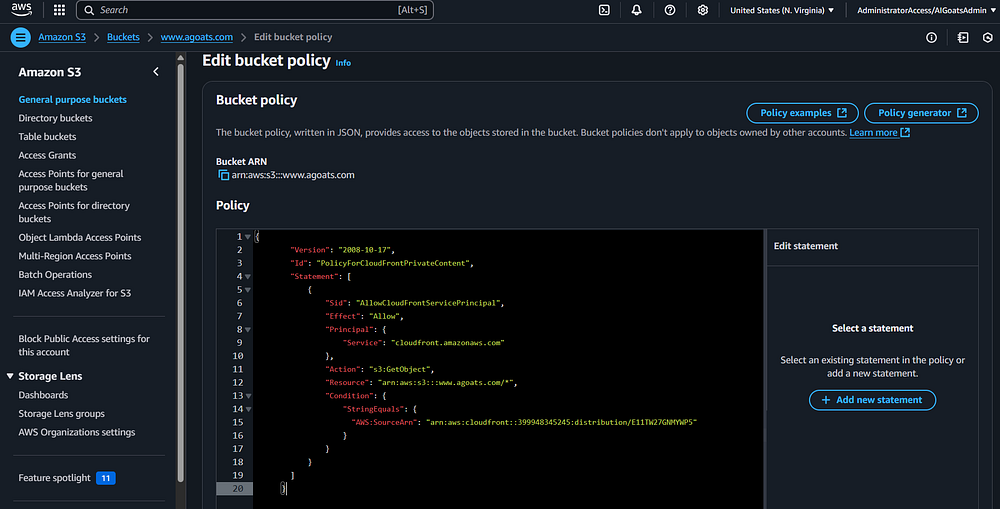Image resolution: width=1000 pixels, height=509 pixels.
Task: Open the help question mark icon
Action: pyautogui.click(x=670, y=10)
